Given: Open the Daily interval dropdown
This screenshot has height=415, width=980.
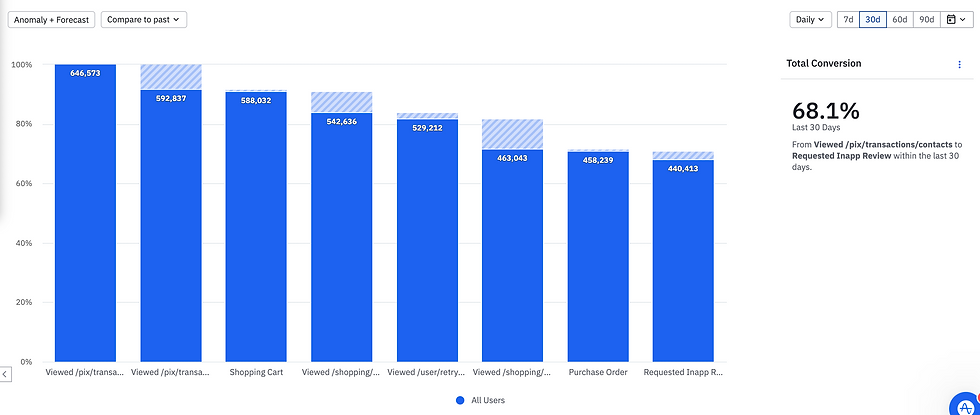Looking at the screenshot, I should point(810,19).
